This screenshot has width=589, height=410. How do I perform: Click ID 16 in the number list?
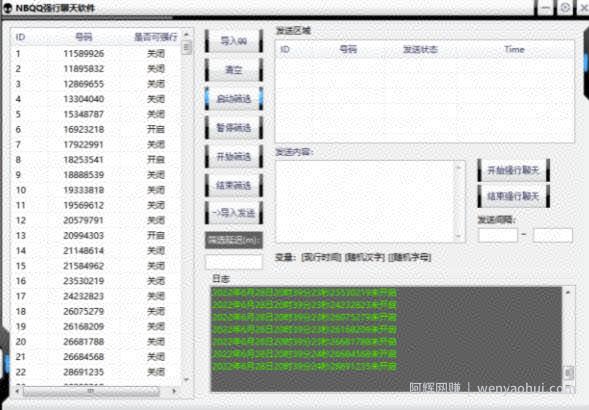pos(21,281)
